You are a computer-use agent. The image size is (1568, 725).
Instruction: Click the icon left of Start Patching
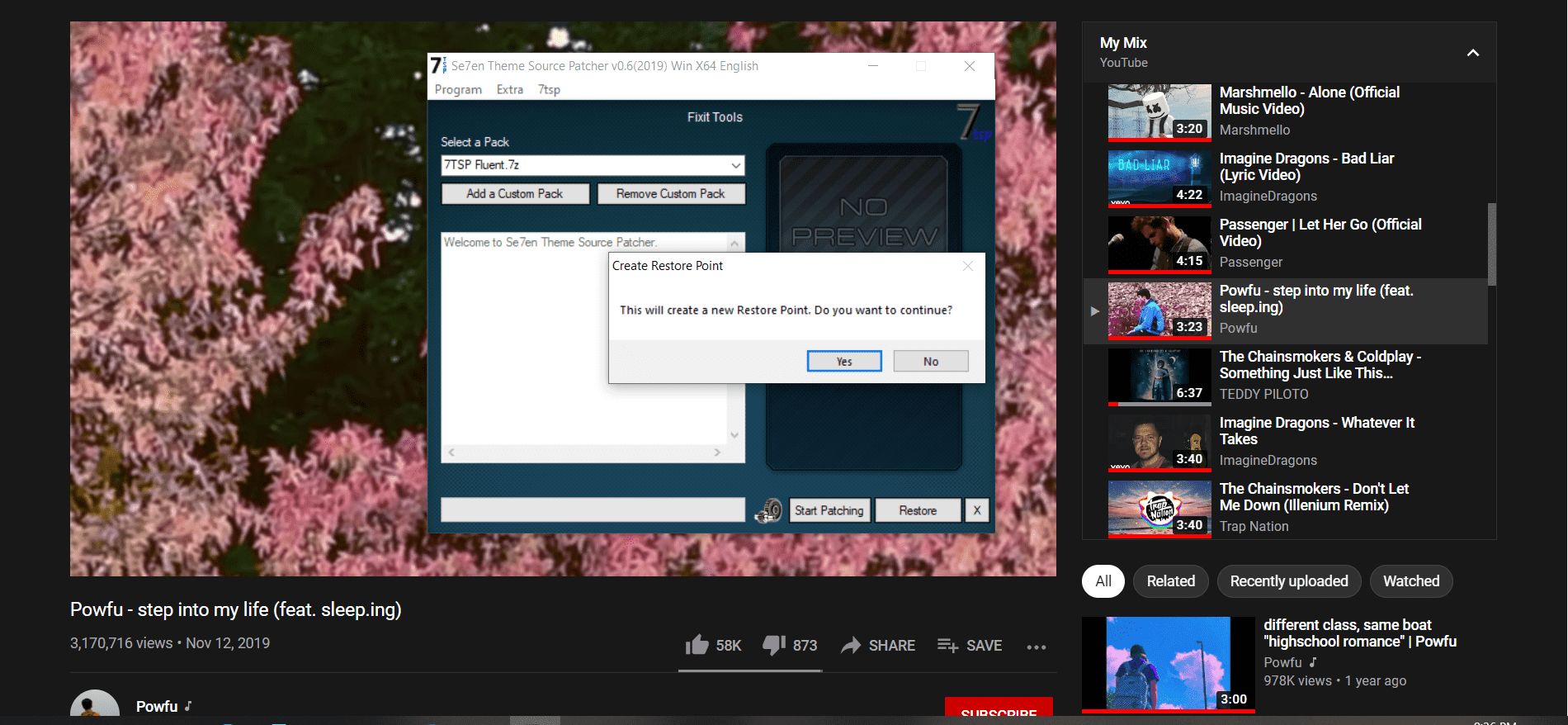click(x=768, y=510)
